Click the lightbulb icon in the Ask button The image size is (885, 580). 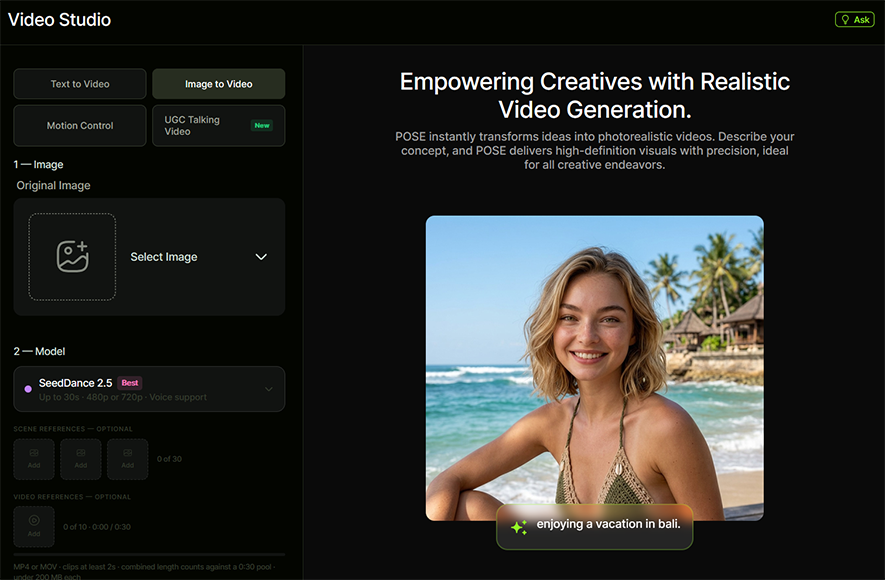click(845, 20)
